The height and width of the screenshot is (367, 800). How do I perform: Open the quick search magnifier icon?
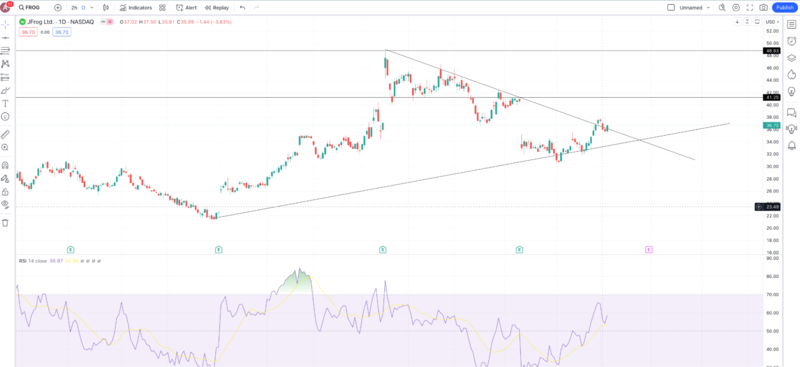click(722, 8)
